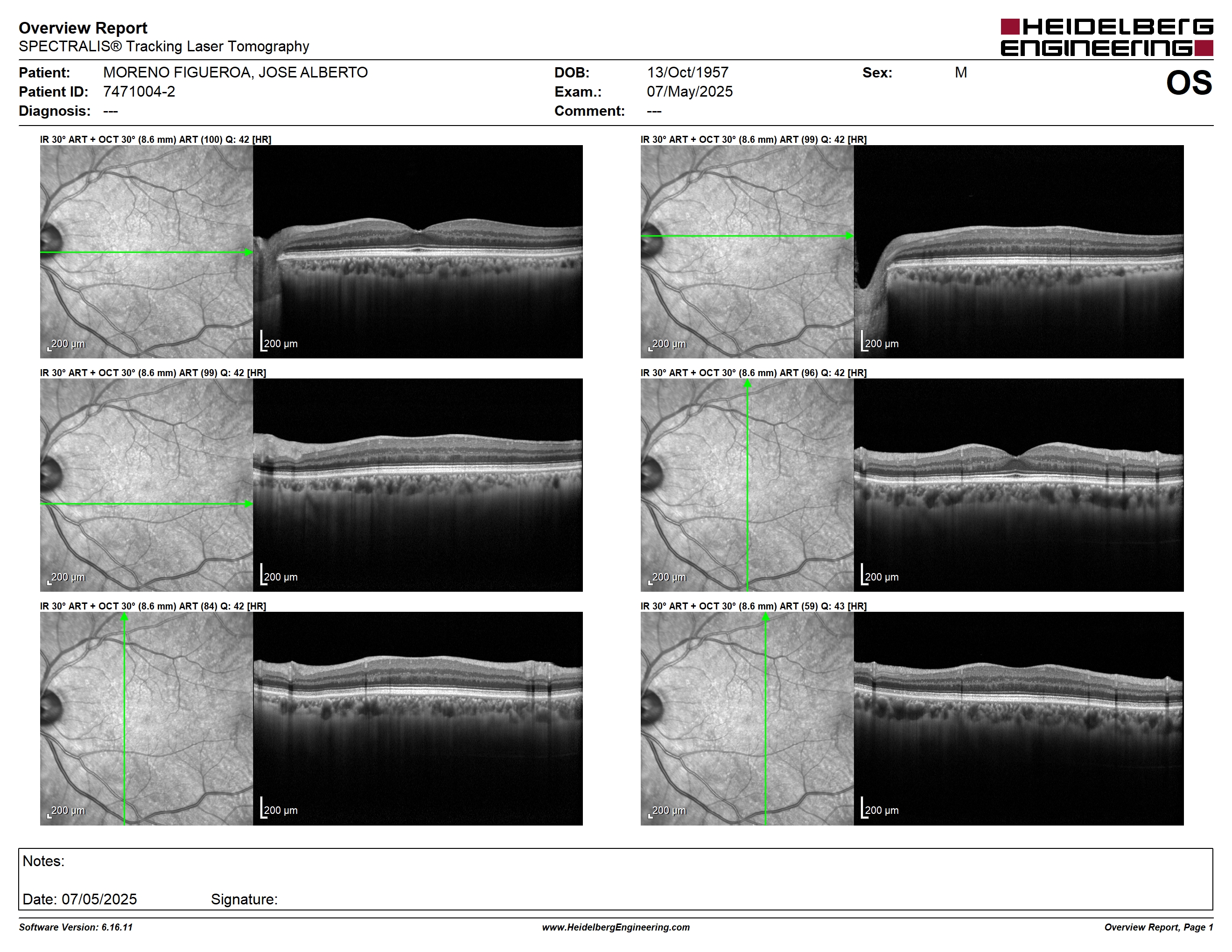This screenshot has height=952, width=1232.
Task: Open IR fundus image under ART (96) caption
Action: click(x=747, y=485)
